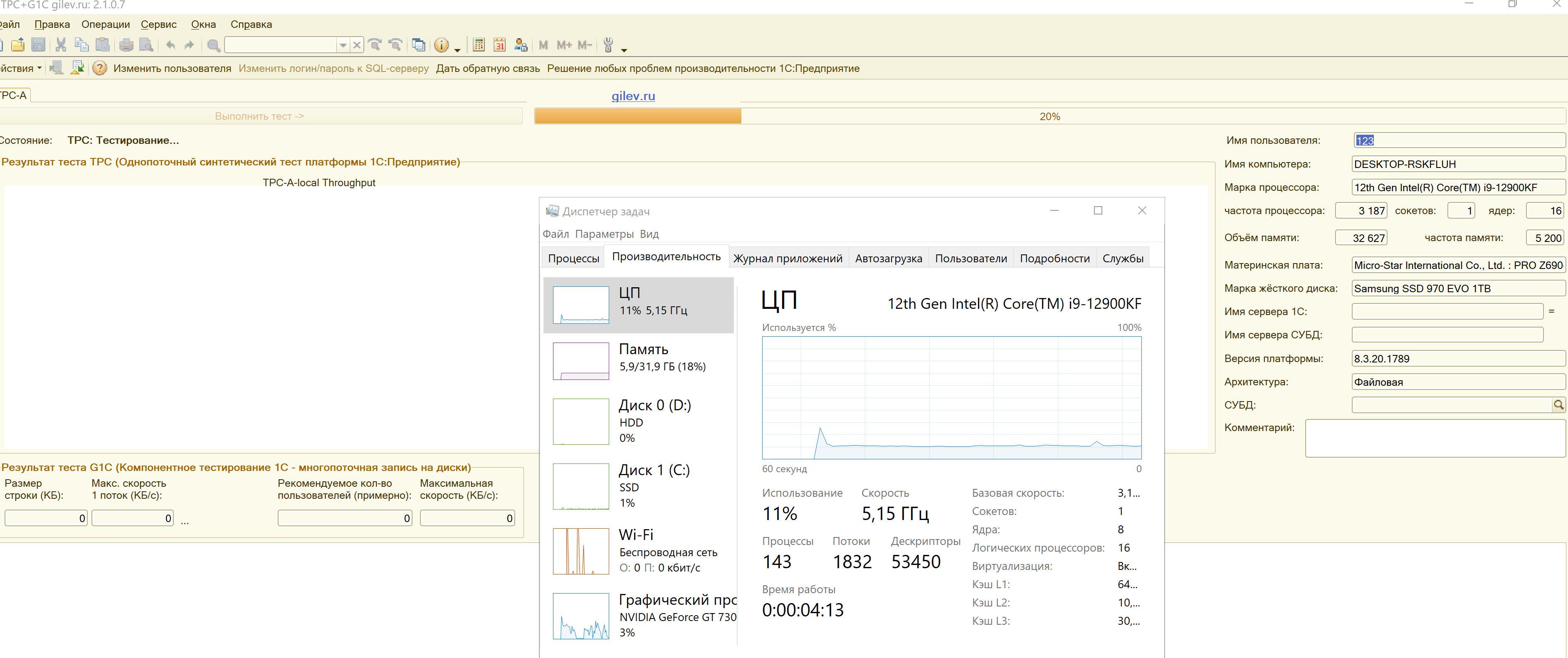The image size is (1568, 658).
Task: Click the Имя пользователя field
Action: (x=1459, y=140)
